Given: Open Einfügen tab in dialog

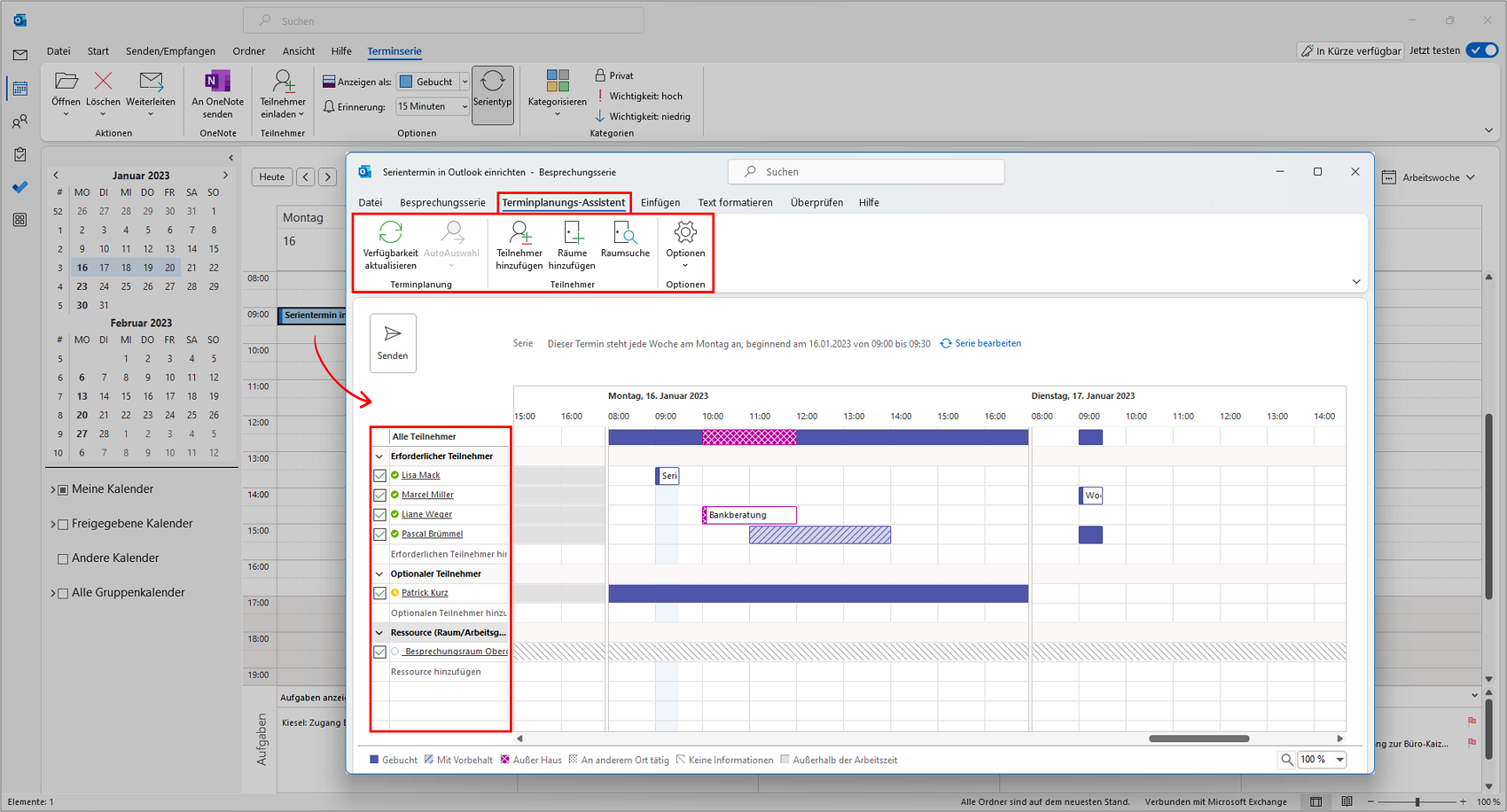Looking at the screenshot, I should point(660,202).
